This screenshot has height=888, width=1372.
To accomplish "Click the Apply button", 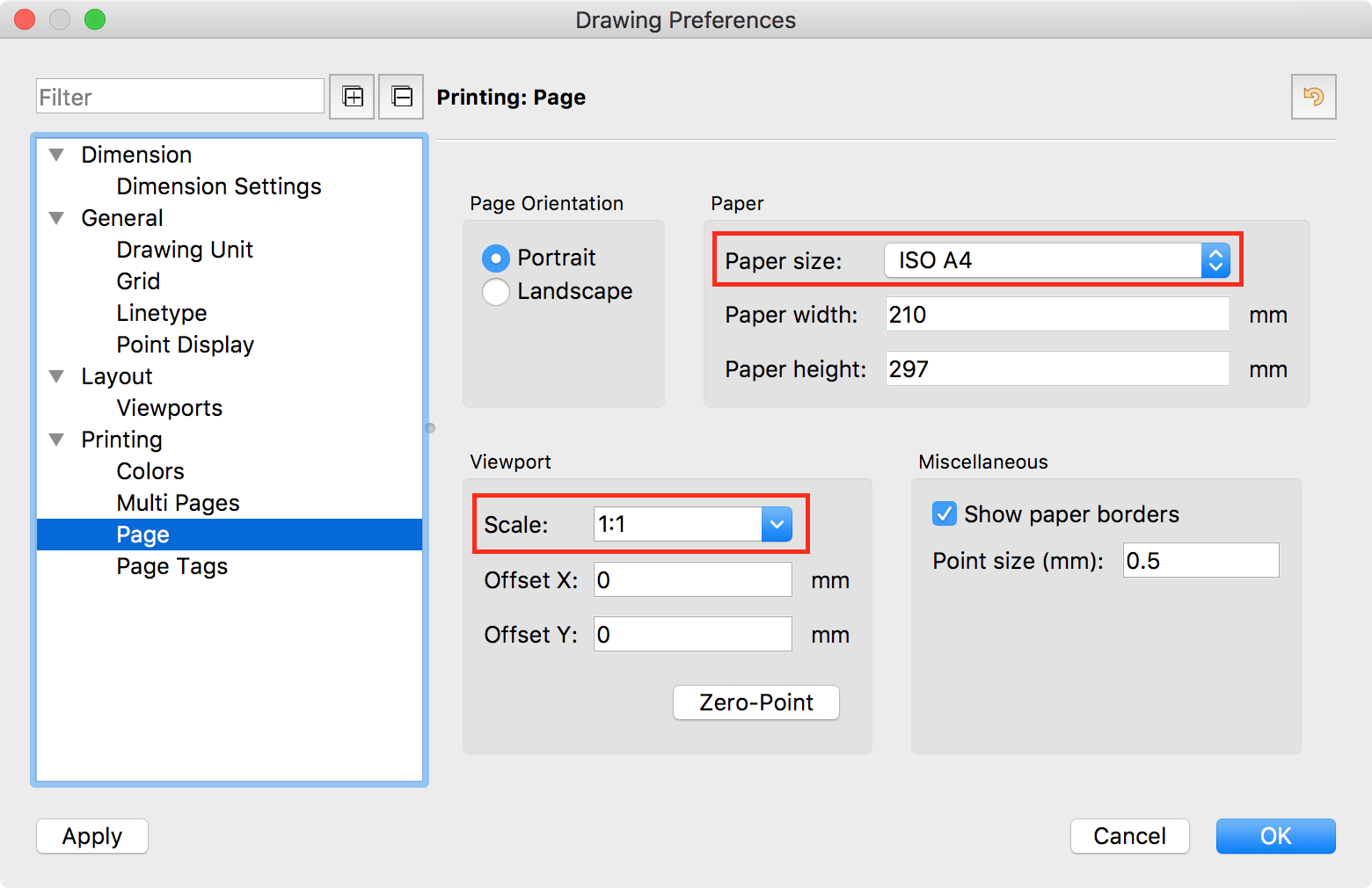I will click(92, 836).
